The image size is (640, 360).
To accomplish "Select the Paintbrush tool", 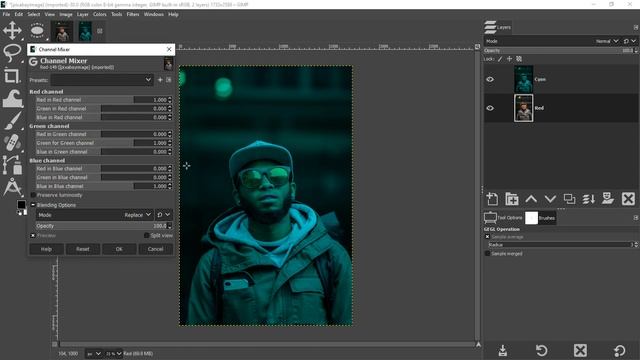I will pyautogui.click(x=12, y=121).
